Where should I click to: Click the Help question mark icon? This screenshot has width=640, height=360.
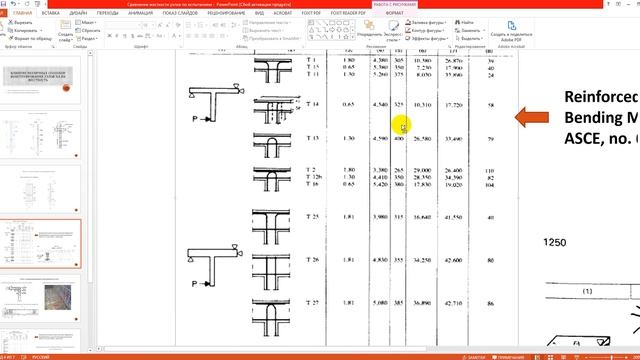tap(608, 4)
